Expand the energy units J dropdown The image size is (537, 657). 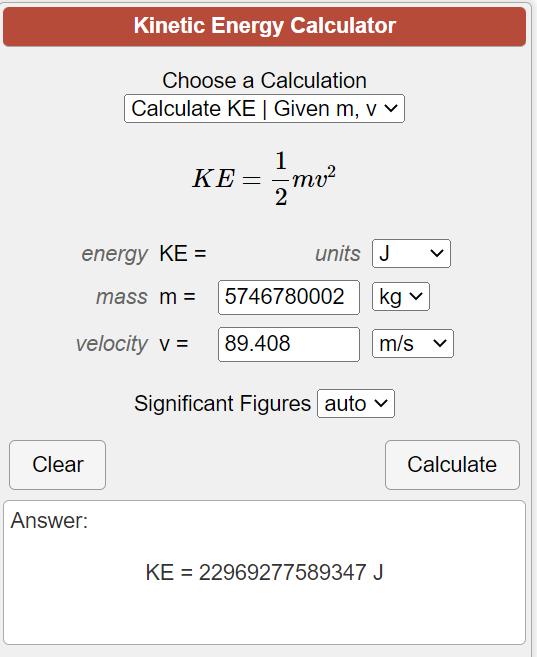coord(411,253)
